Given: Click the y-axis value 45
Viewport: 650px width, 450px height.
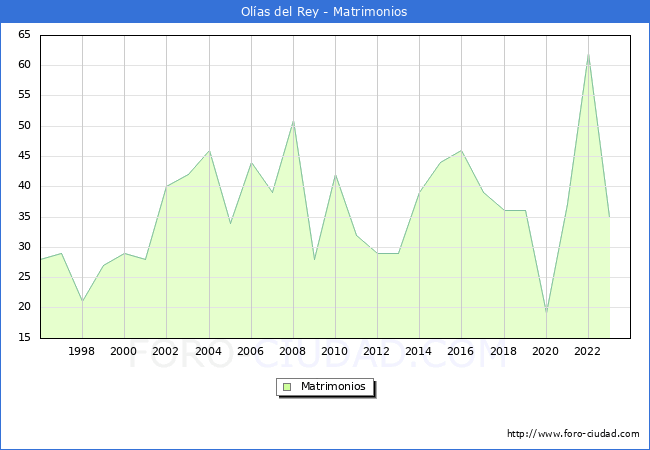Looking at the screenshot, I should [24, 156].
